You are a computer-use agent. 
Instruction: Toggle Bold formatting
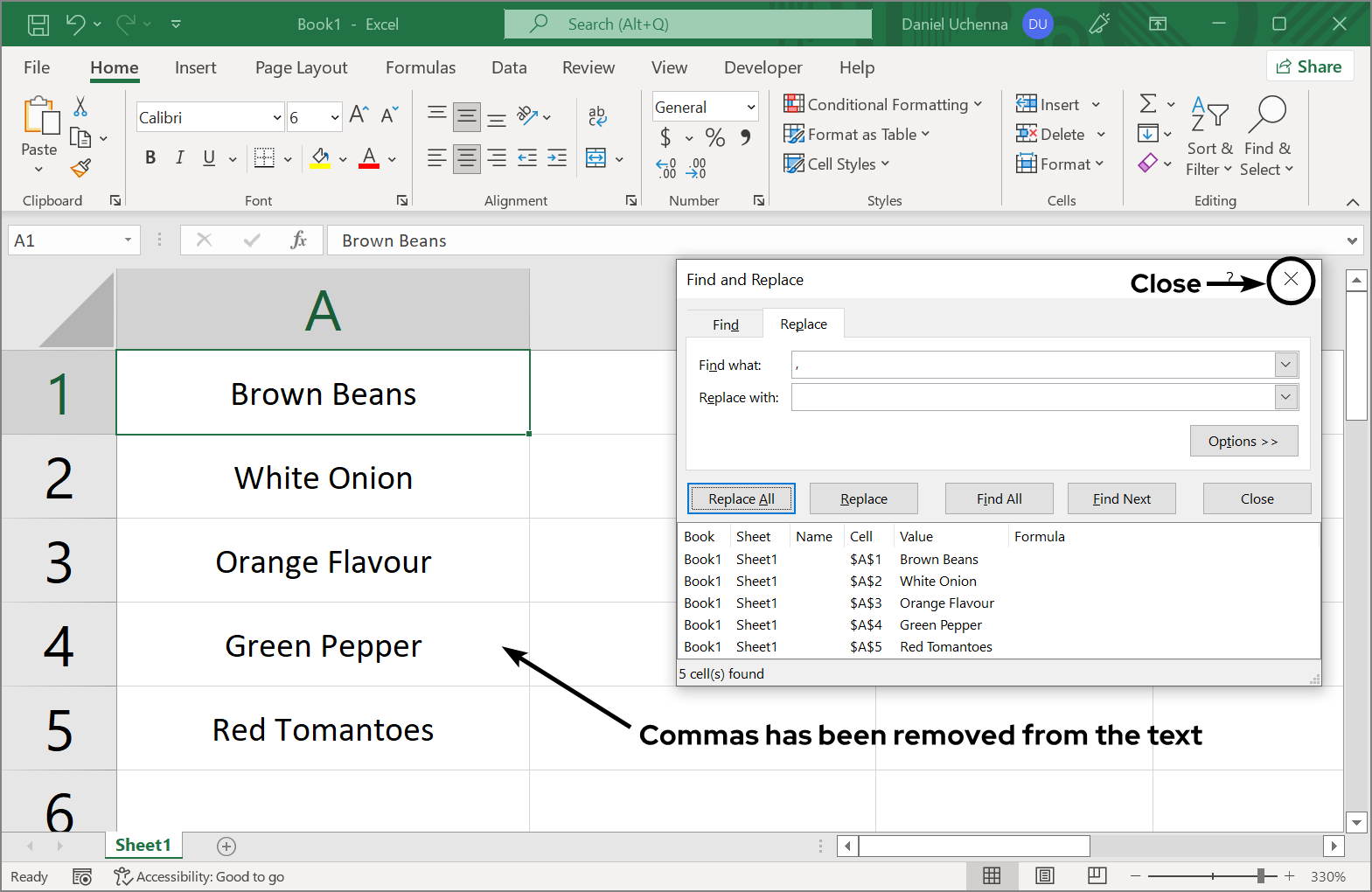(150, 157)
